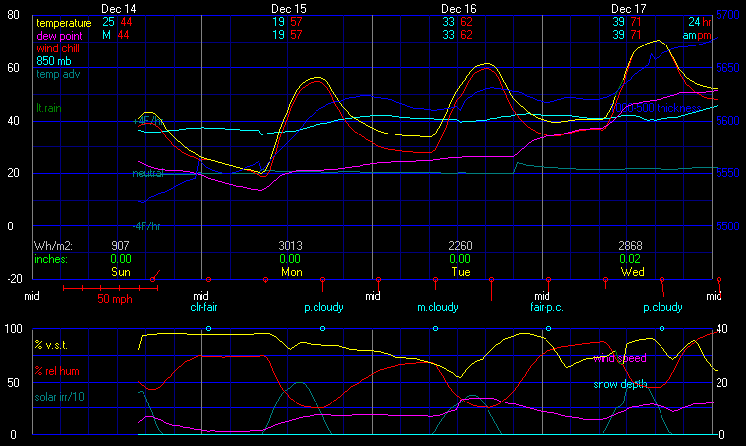Click the m.cloudy sky condition label
The height and width of the screenshot is (446, 746).
coord(437,307)
